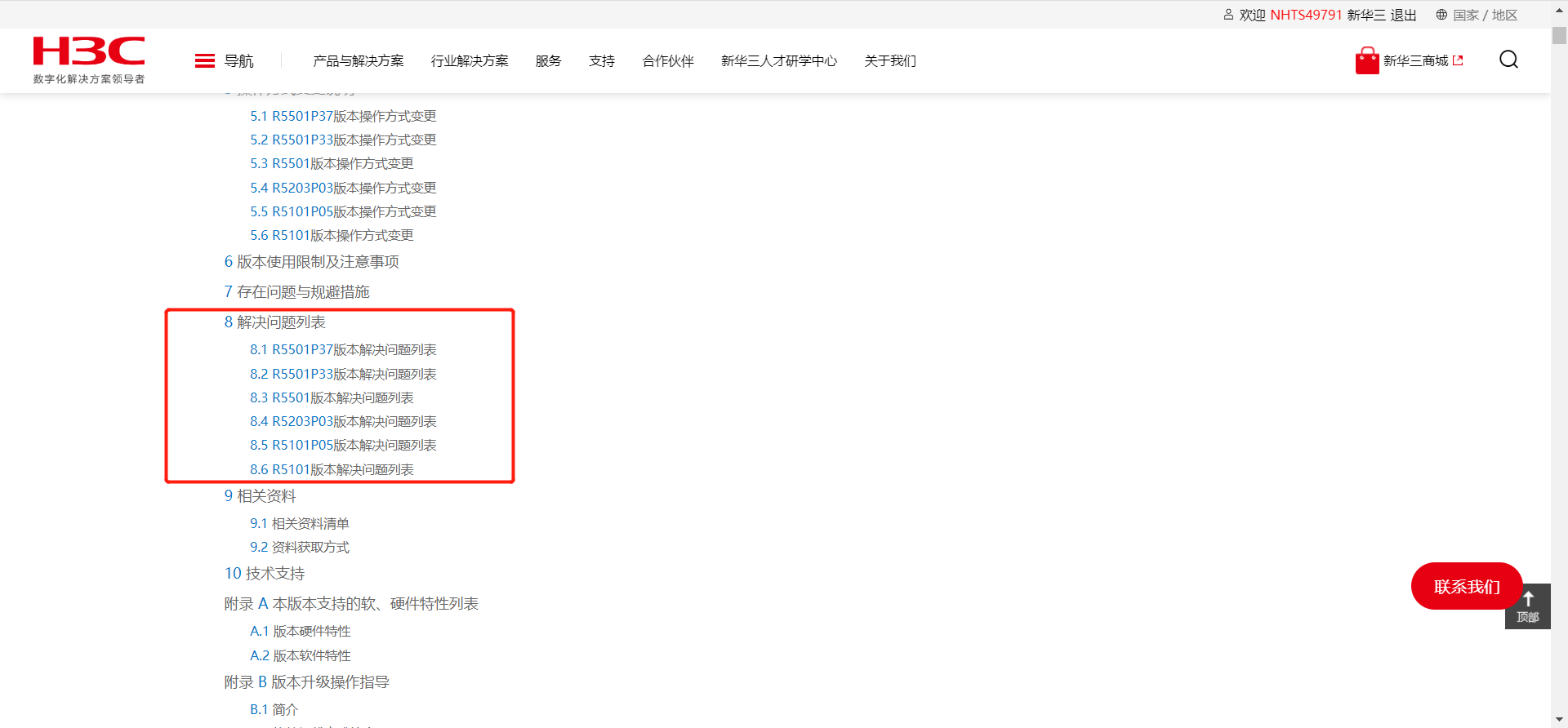Go to 5.1 R5501P37版本操作方式变更

point(343,116)
